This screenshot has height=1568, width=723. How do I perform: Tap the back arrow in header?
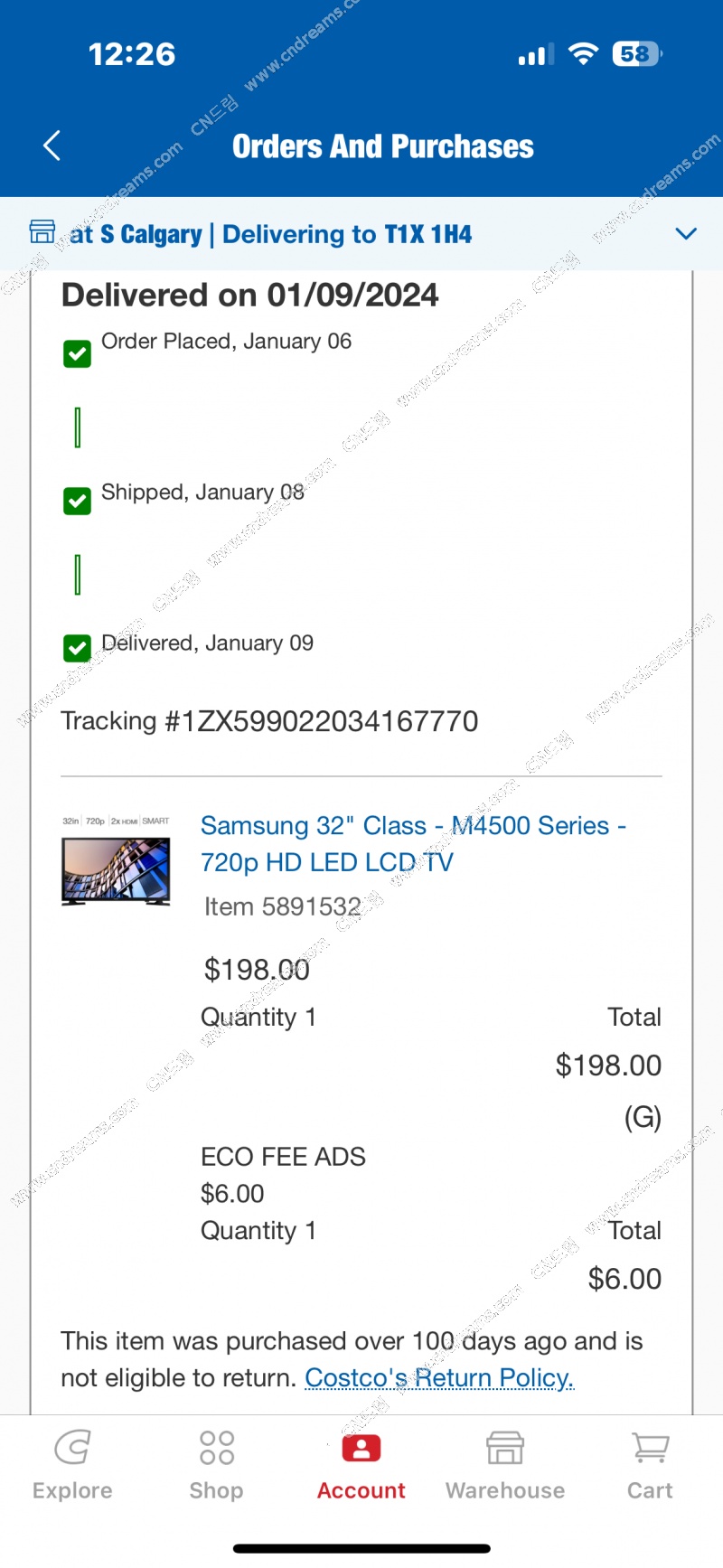(x=52, y=146)
